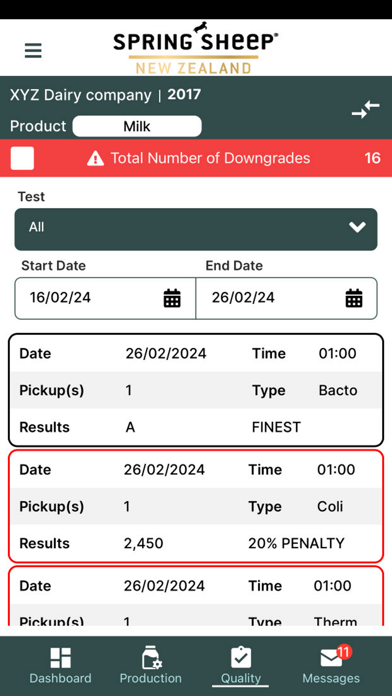Open the Coli 20% PENALTY result card
Screen dimensions: 392x696
coord(196,506)
